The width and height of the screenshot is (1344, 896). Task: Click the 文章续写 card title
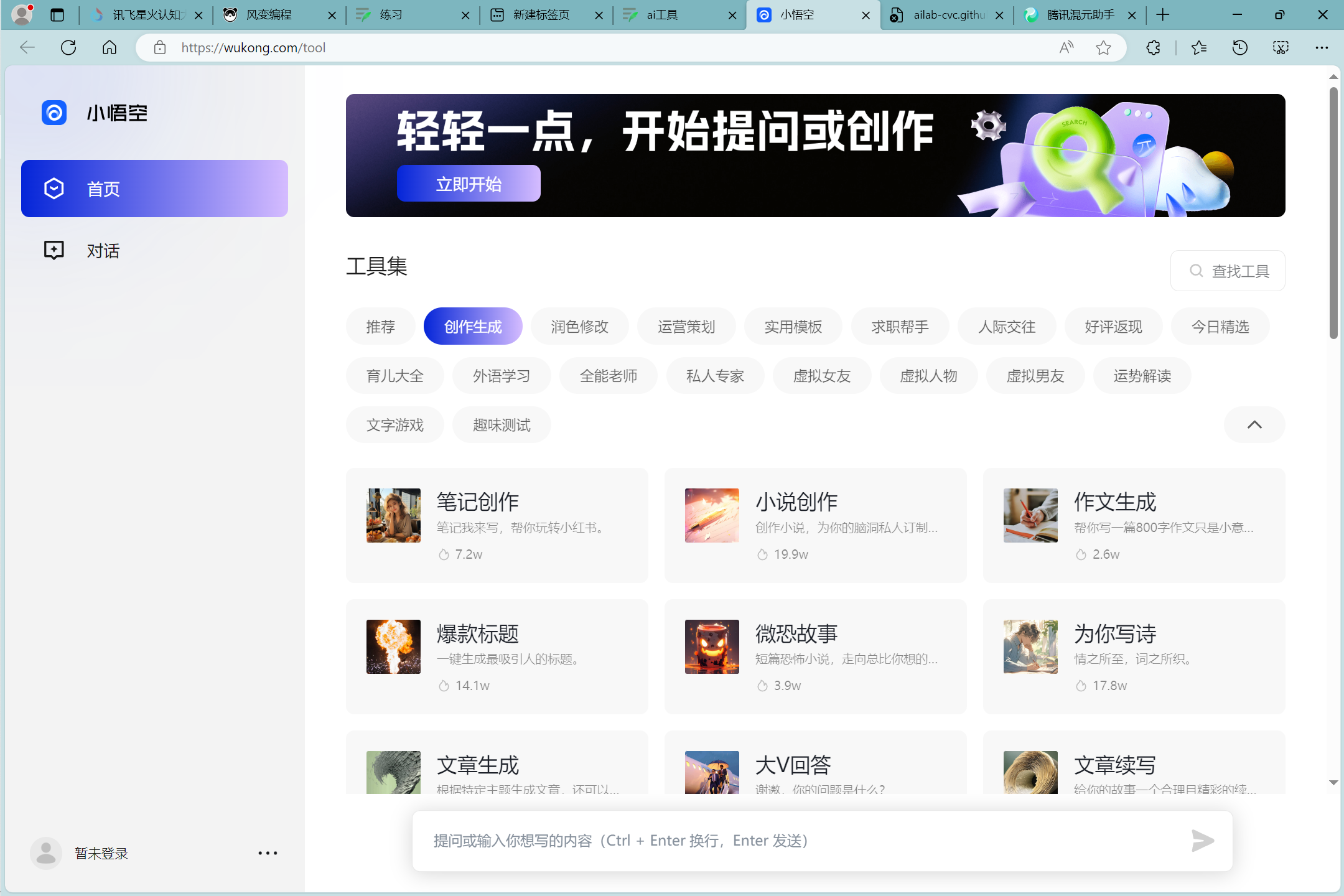[x=1115, y=765]
